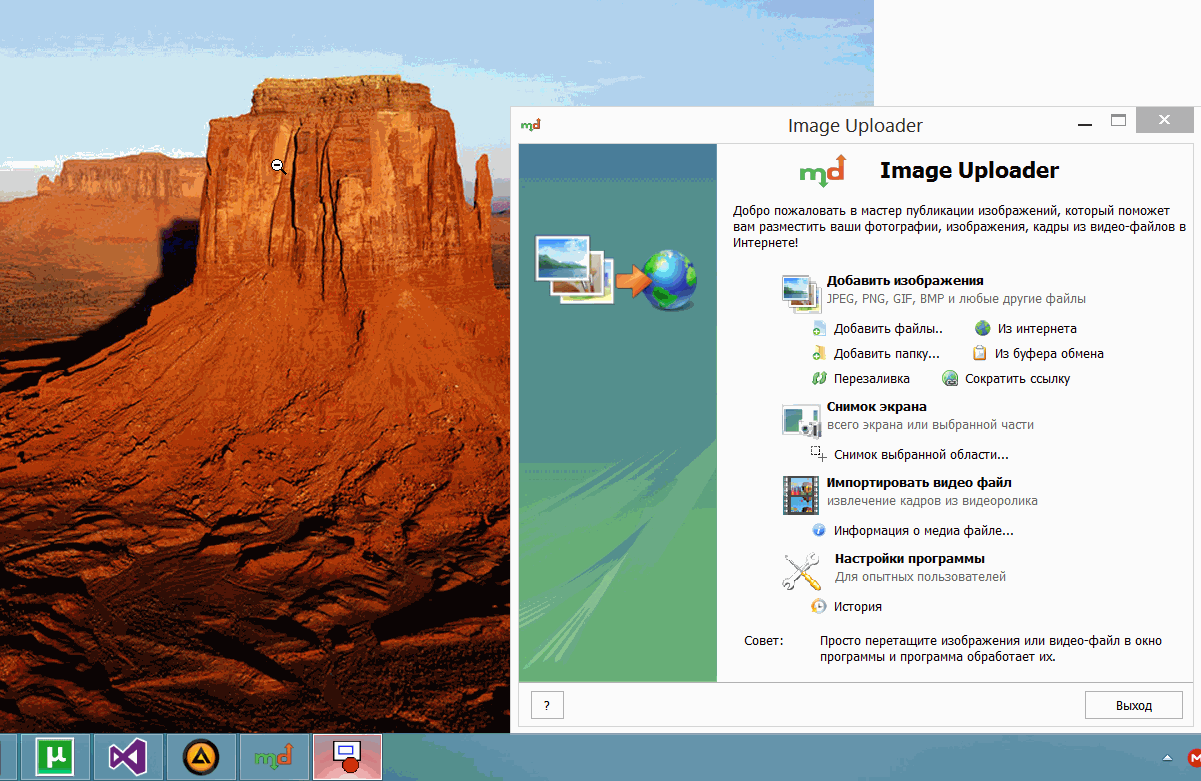The width and height of the screenshot is (1201, 781).
Task: Open "Сократить ссылку" link
Action: pyautogui.click(x=1017, y=379)
